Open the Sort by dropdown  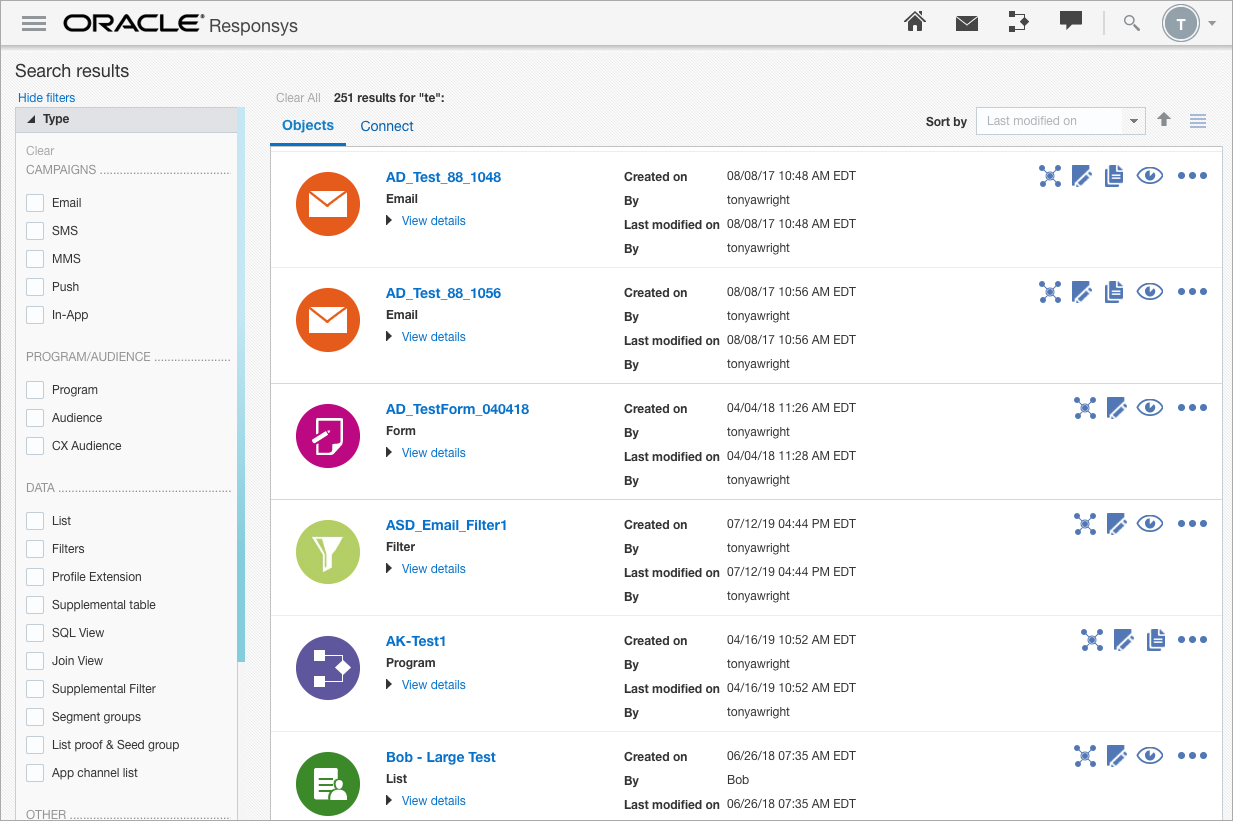tap(1060, 121)
